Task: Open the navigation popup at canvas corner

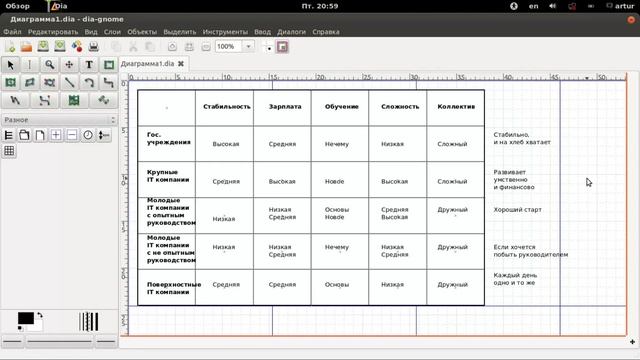Action: click(x=632, y=342)
